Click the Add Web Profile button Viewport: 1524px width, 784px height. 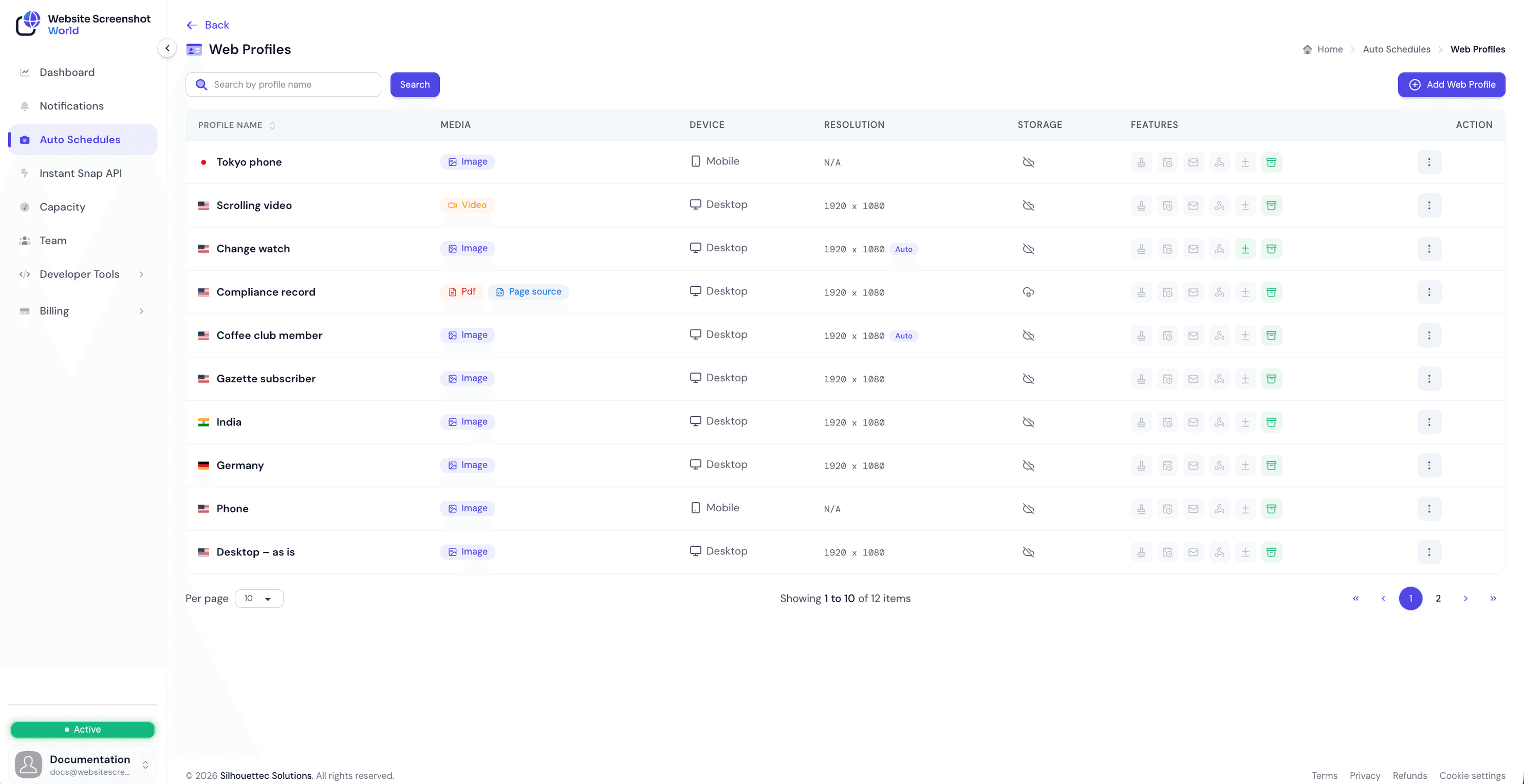(x=1451, y=85)
